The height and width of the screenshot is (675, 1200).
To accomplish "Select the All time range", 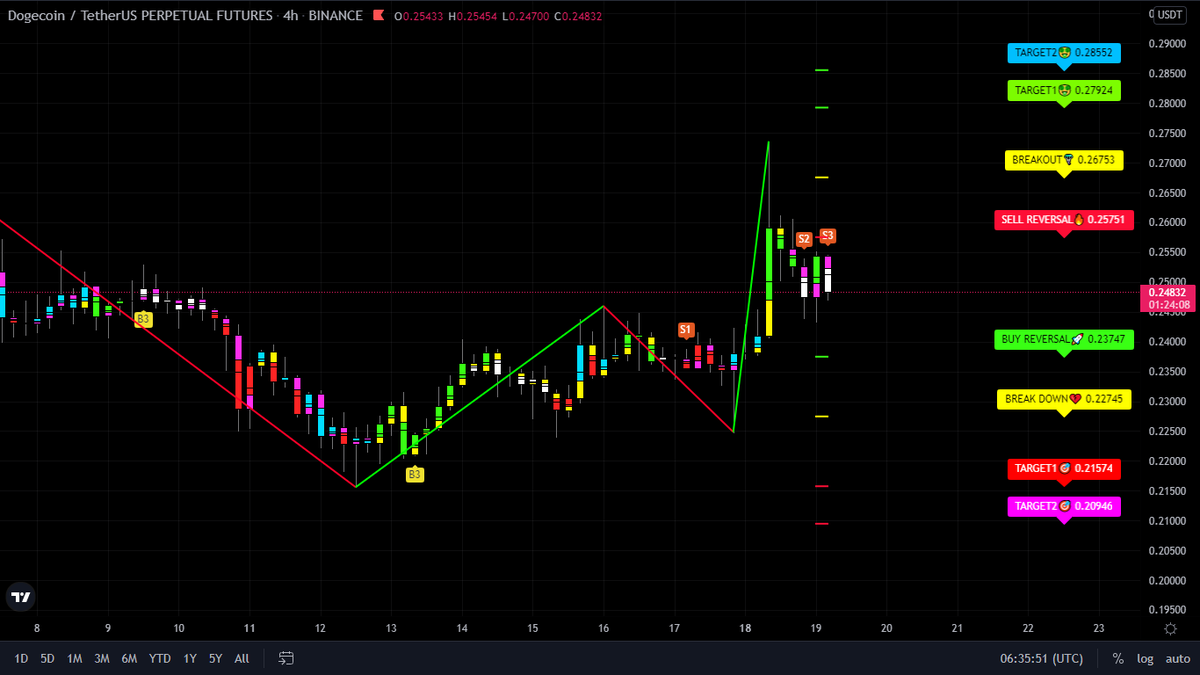I will (242, 658).
